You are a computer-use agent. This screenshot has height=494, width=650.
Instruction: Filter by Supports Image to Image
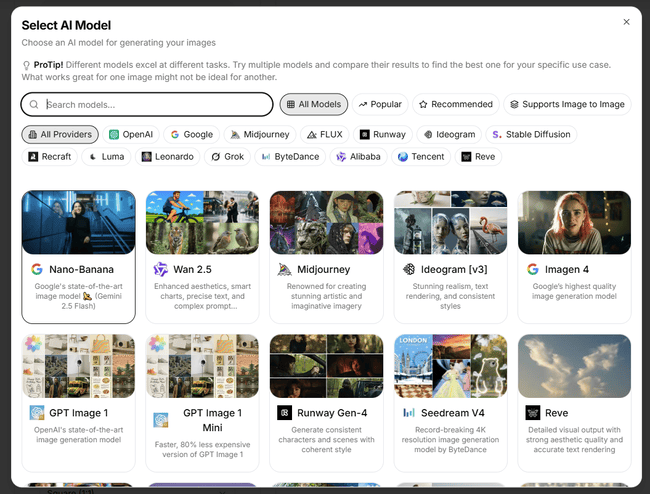pos(567,104)
